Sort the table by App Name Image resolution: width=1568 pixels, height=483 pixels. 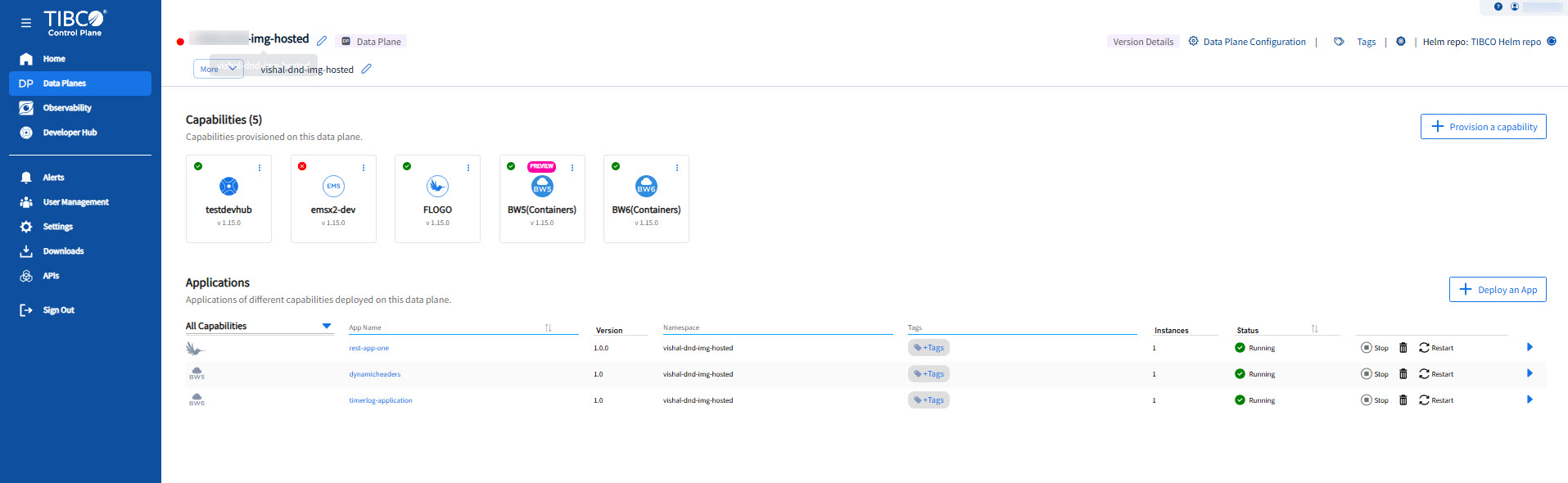click(549, 328)
